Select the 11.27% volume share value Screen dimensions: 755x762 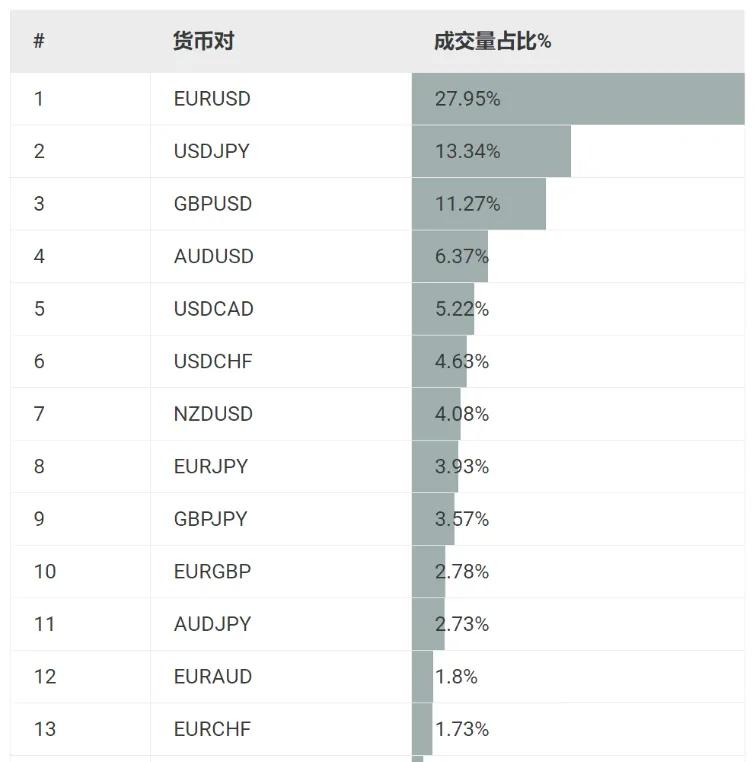point(468,204)
